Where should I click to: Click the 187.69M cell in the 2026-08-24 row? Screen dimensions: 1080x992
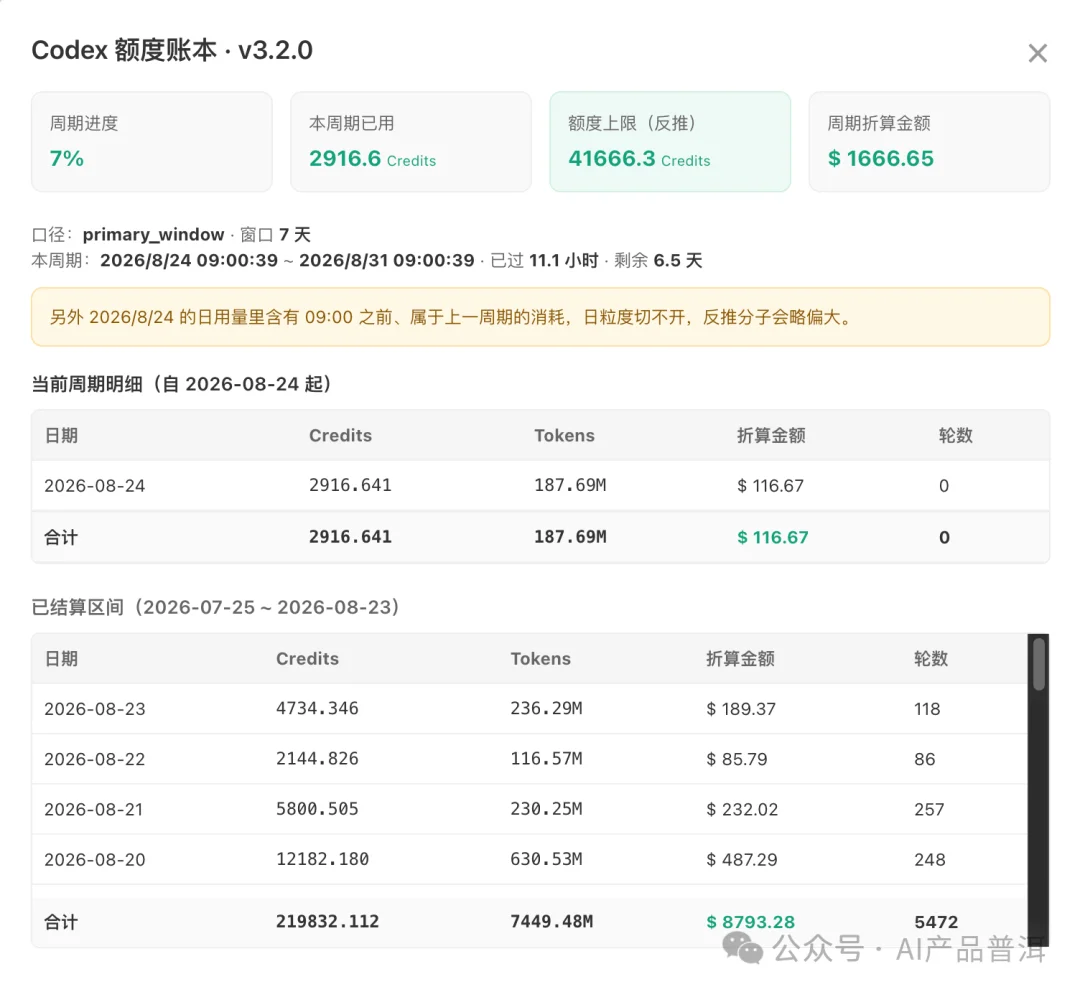[570, 485]
